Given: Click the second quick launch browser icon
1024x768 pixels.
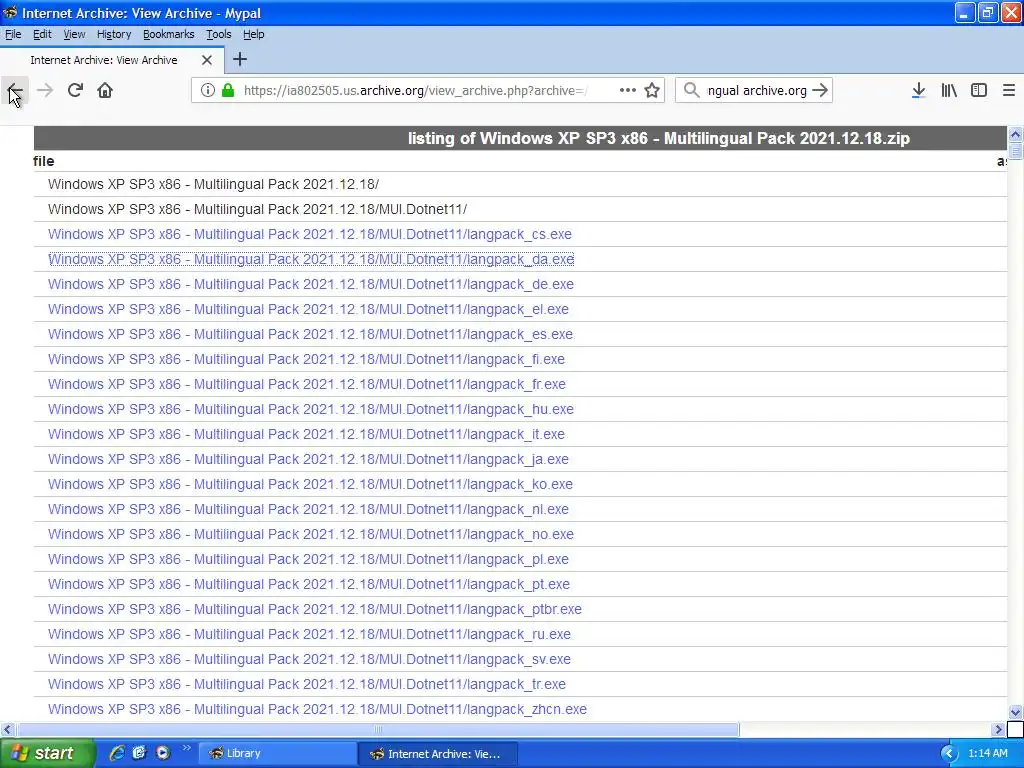Looking at the screenshot, I should click(x=140, y=753).
